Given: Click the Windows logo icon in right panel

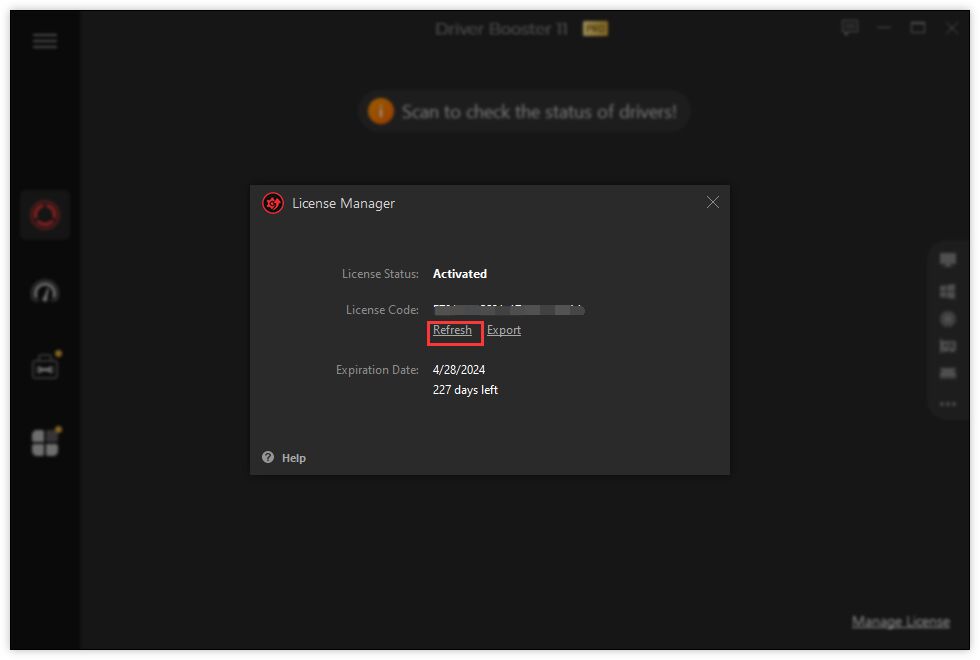Looking at the screenshot, I should 948,291.
